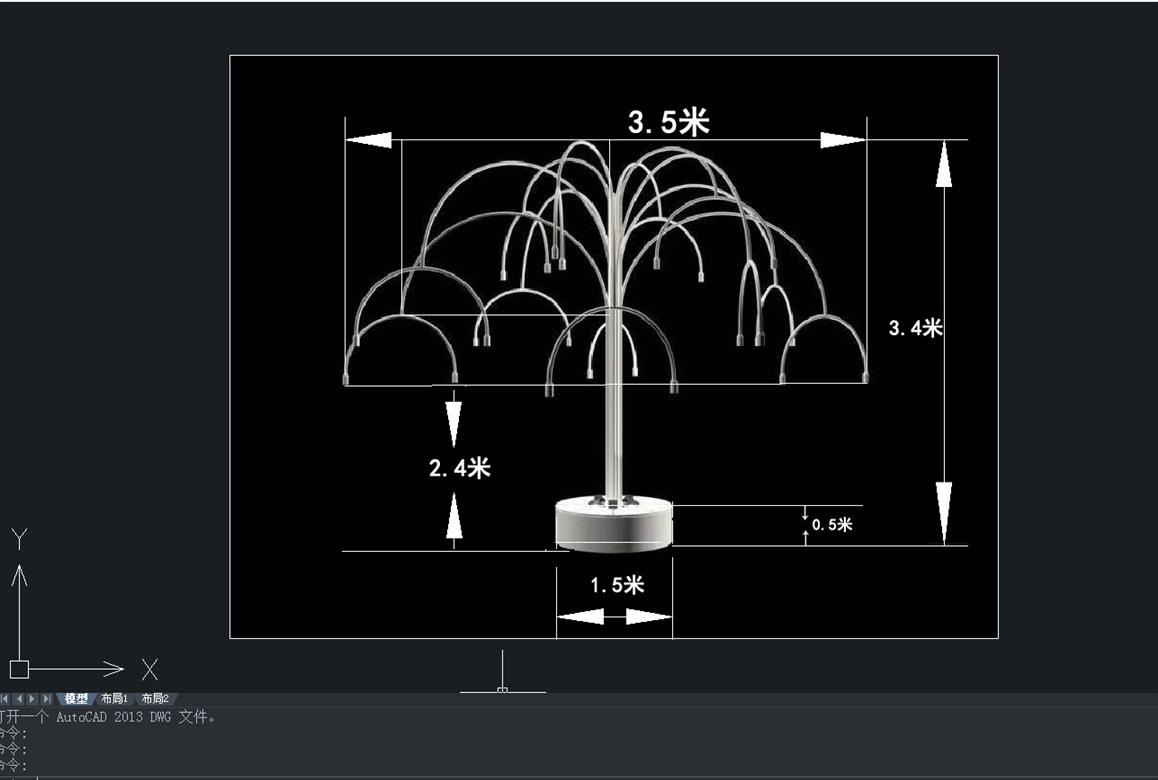The width and height of the screenshot is (1158, 780).
Task: Click the AutoCAD 2013 DWG command history line
Action: click(109, 716)
